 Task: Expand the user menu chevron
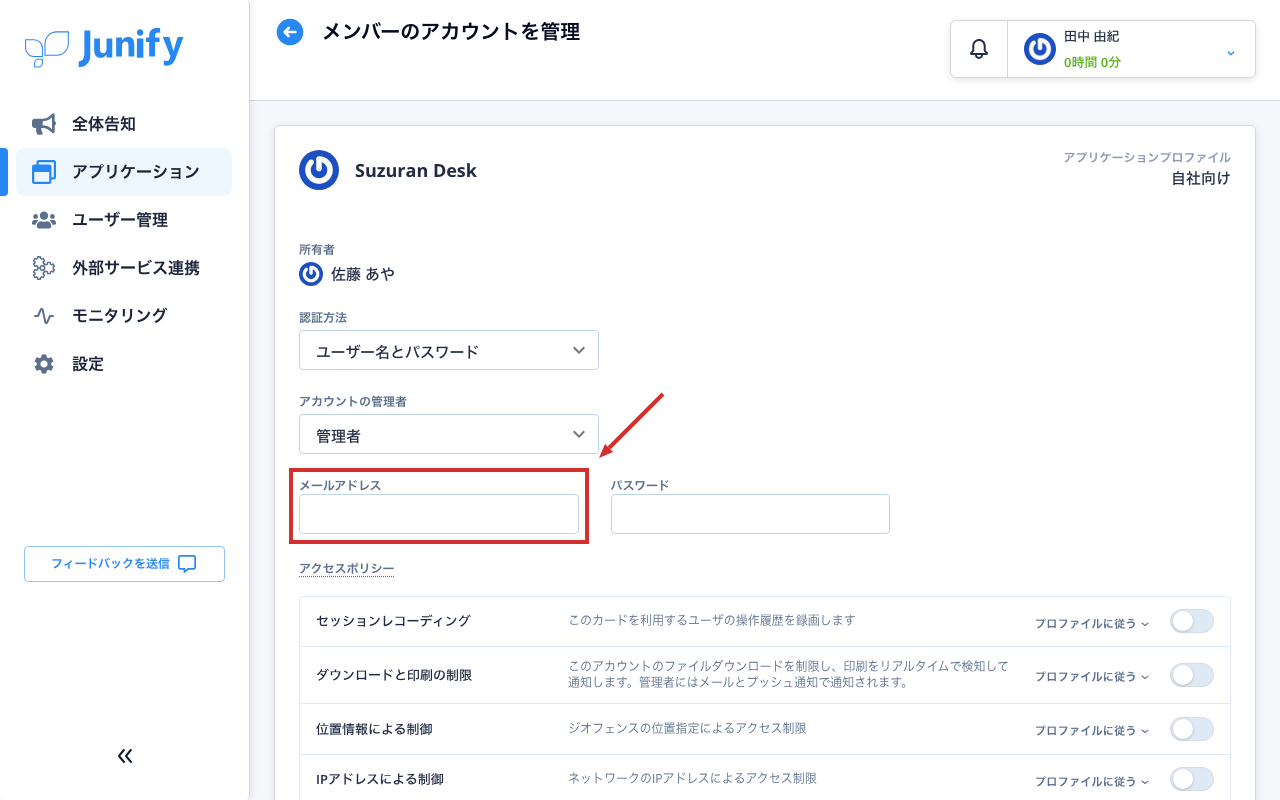point(1231,52)
